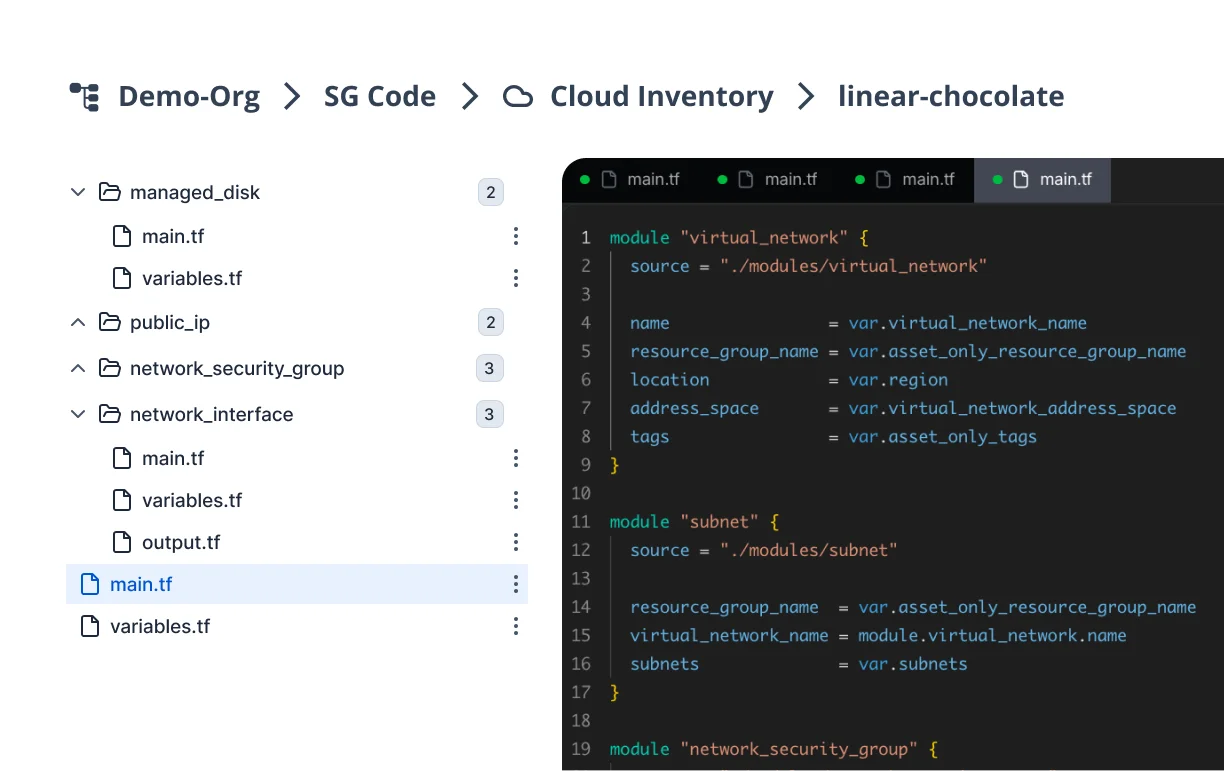
Task: Click the managed_disk folder icon
Action: point(109,192)
